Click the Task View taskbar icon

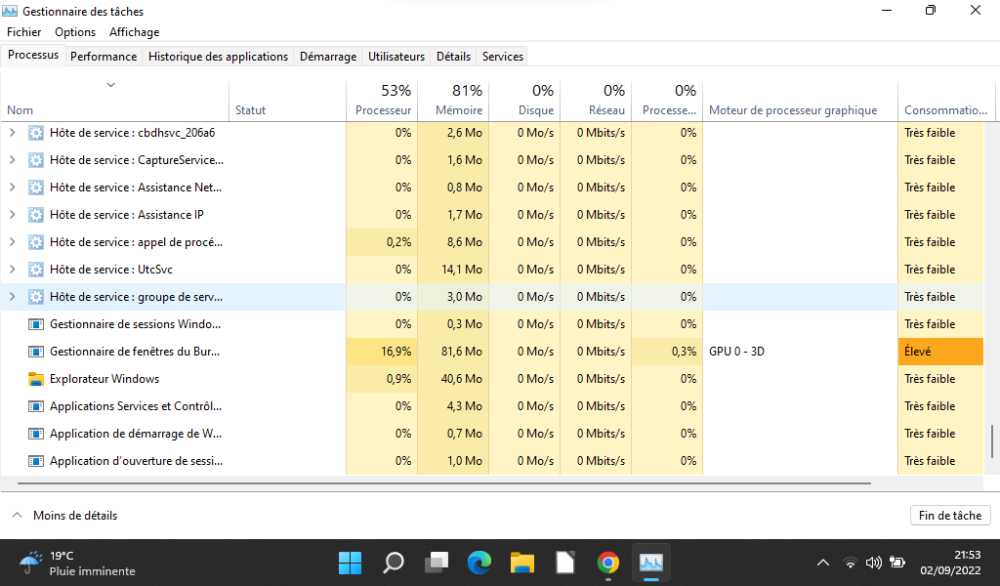(437, 562)
